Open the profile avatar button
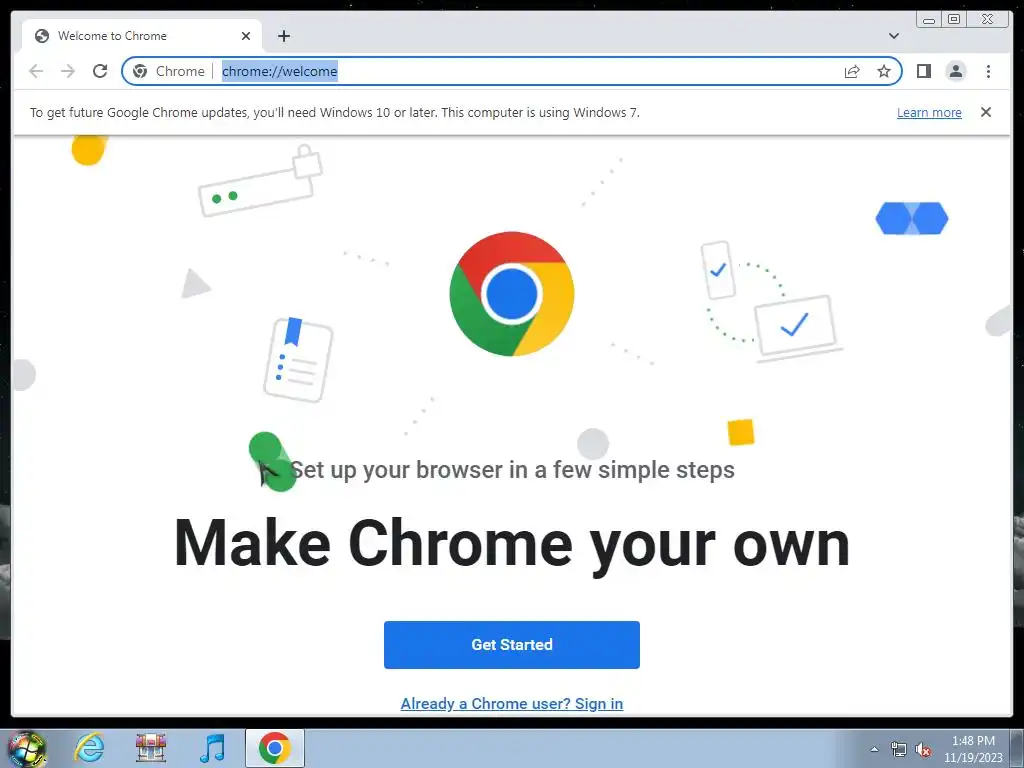This screenshot has height=768, width=1024. [955, 71]
